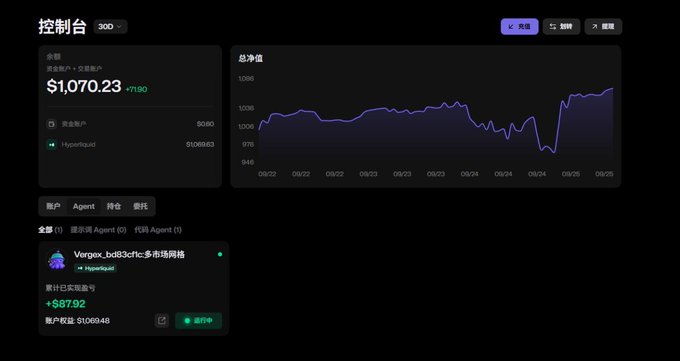Open the 30D time range dropdown
Image resolution: width=680 pixels, height=361 pixels.
click(110, 26)
